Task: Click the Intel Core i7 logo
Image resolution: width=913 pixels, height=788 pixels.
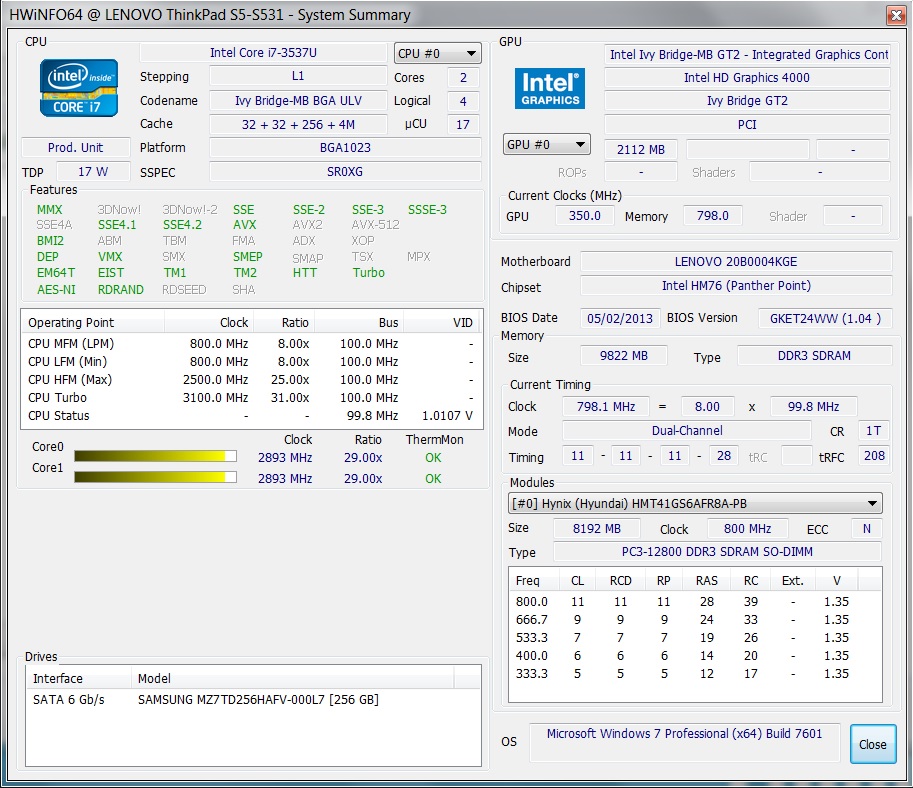Action: click(79, 88)
